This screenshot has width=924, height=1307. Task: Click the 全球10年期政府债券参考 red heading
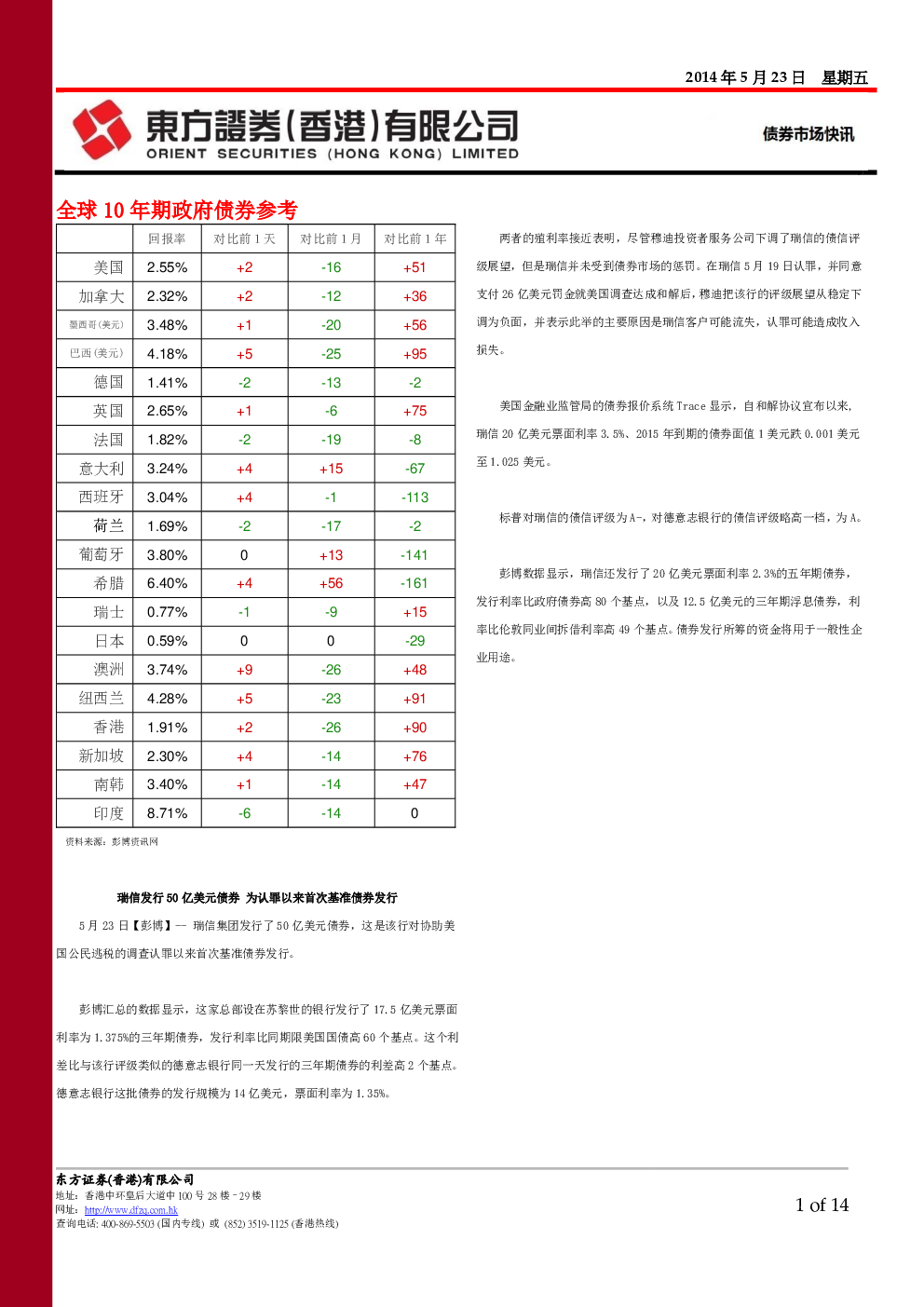coord(177,211)
